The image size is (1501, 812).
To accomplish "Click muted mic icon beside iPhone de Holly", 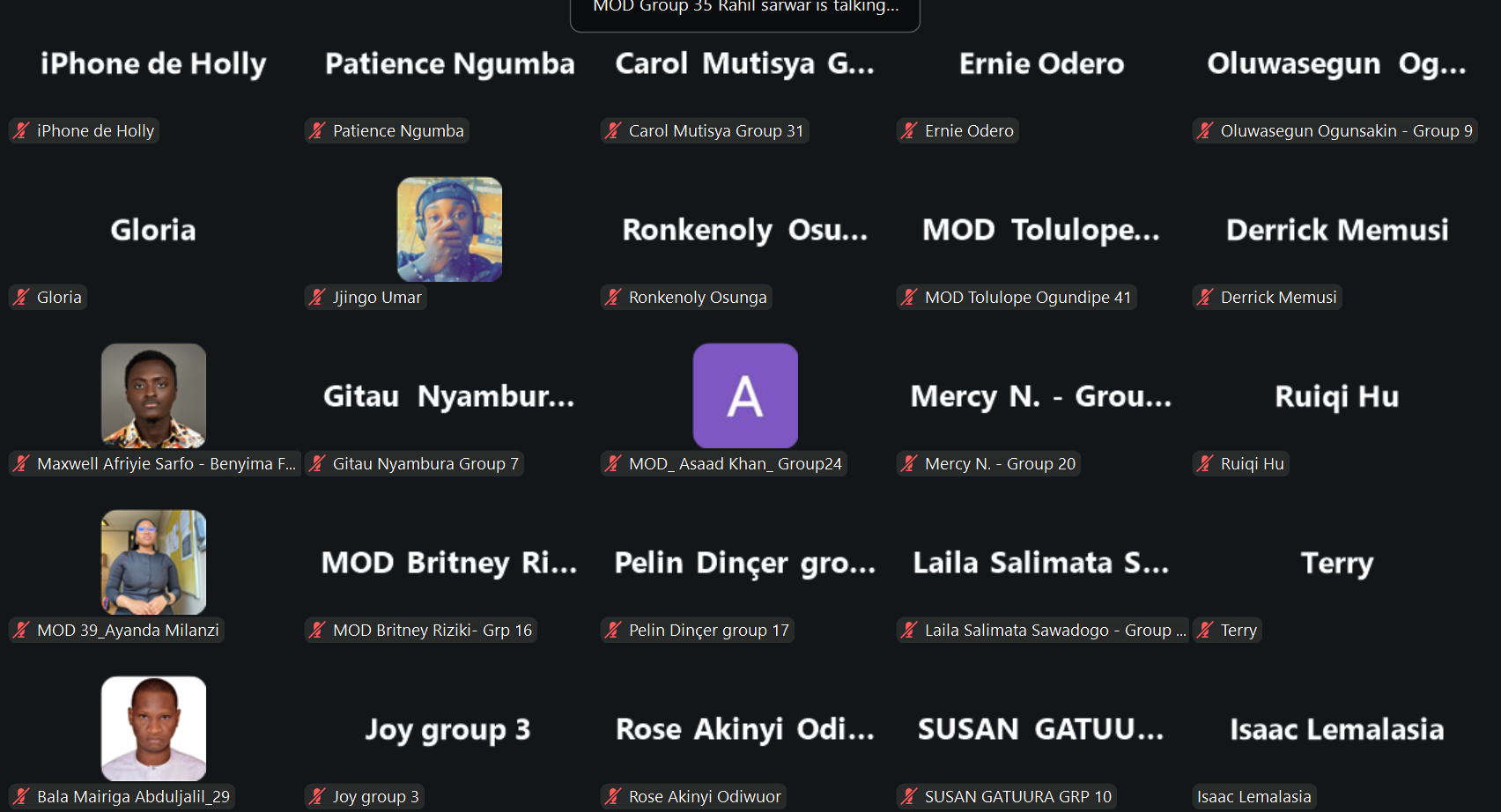I will coord(21,131).
